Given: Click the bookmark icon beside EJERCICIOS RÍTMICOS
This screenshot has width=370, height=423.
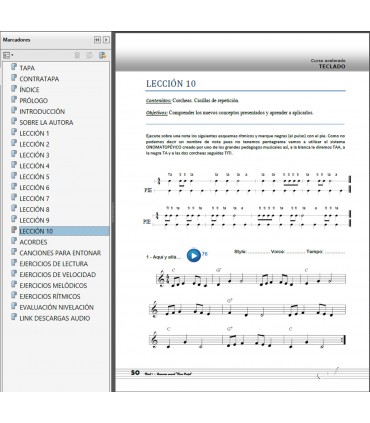Looking at the screenshot, I should [x=14, y=295].
